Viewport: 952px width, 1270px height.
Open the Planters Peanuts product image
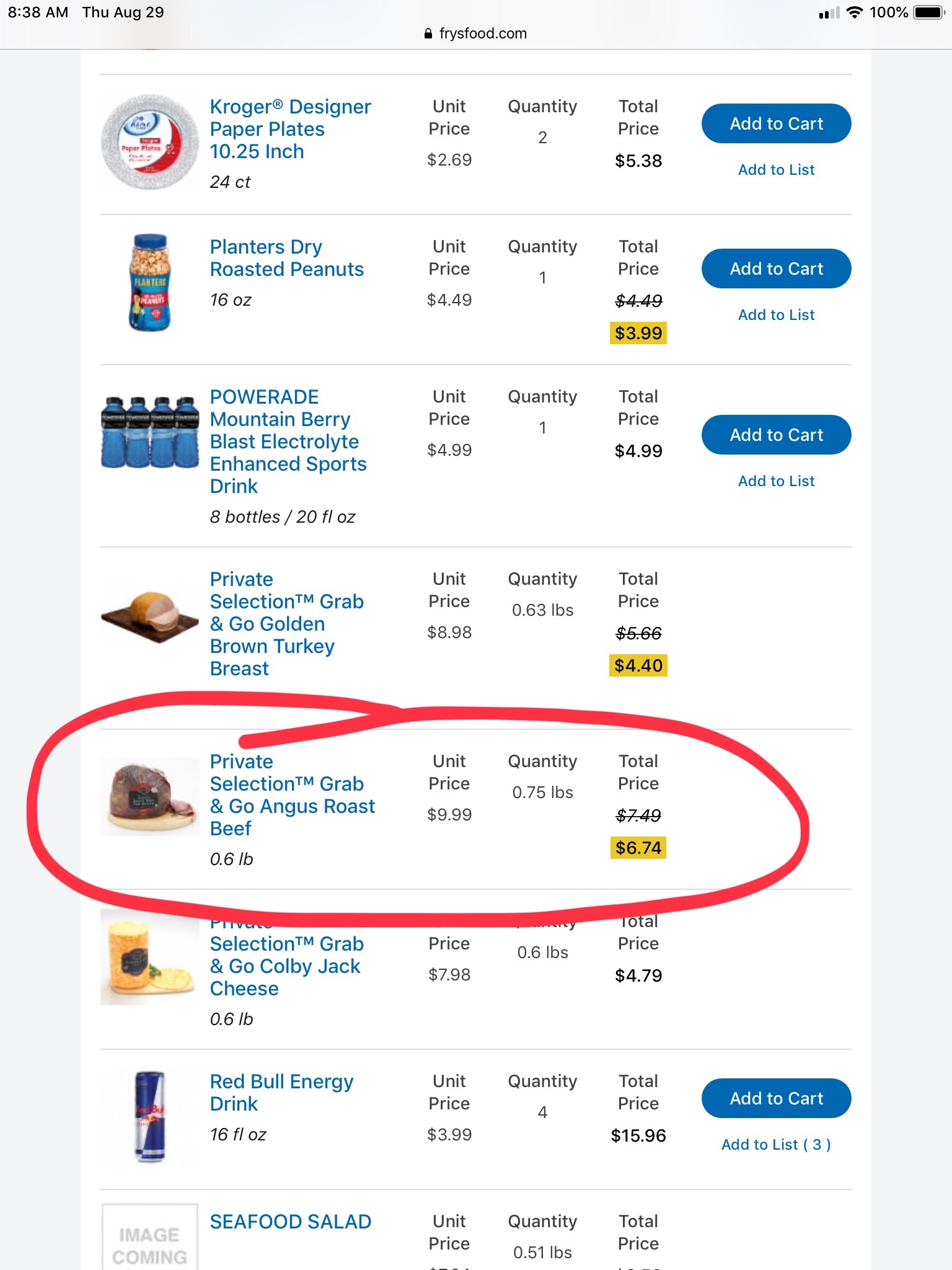pyautogui.click(x=150, y=283)
